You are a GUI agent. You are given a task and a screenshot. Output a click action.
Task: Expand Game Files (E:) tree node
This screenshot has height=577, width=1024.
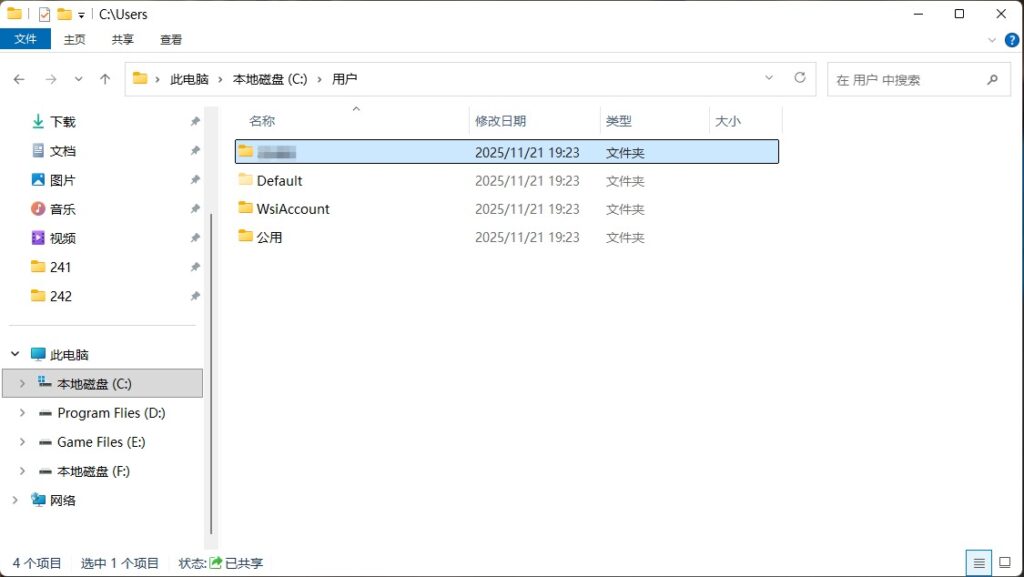coord(22,442)
